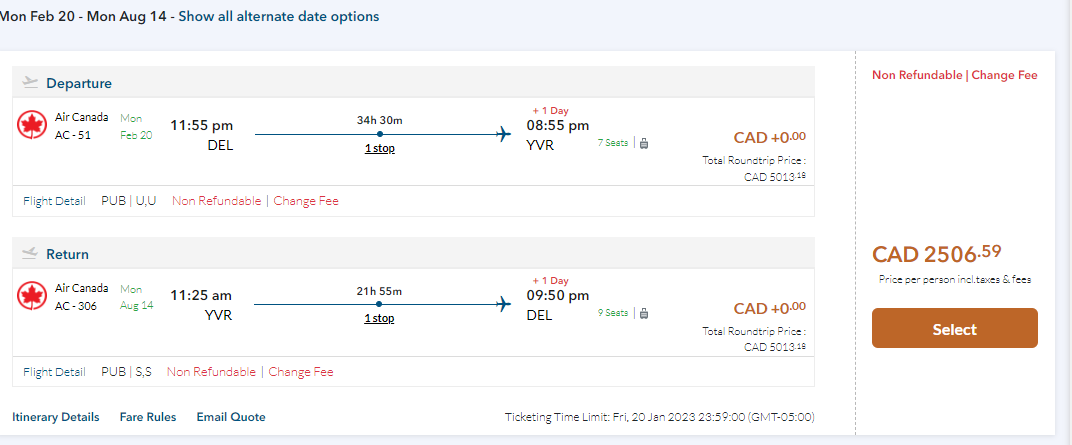Click plane arrow on 21h 55m route
Viewport: 1072px width, 445px height.
pos(505,305)
